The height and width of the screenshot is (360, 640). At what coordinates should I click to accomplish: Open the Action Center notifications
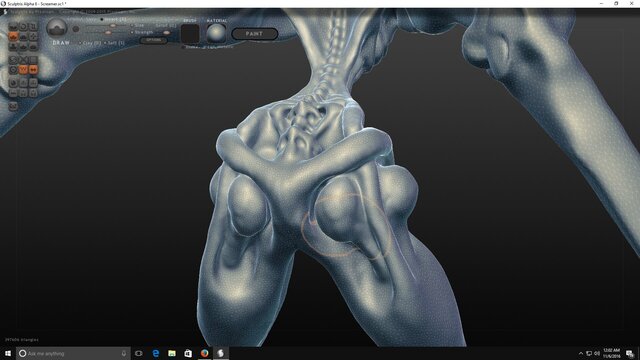(x=630, y=353)
